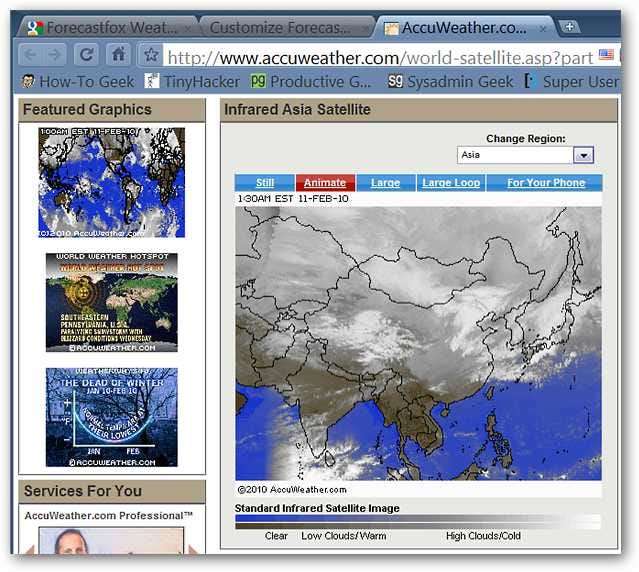Viewport: 639px width, 572px height.
Task: Go forward with the Forward arrow
Action: pyautogui.click(x=55, y=55)
